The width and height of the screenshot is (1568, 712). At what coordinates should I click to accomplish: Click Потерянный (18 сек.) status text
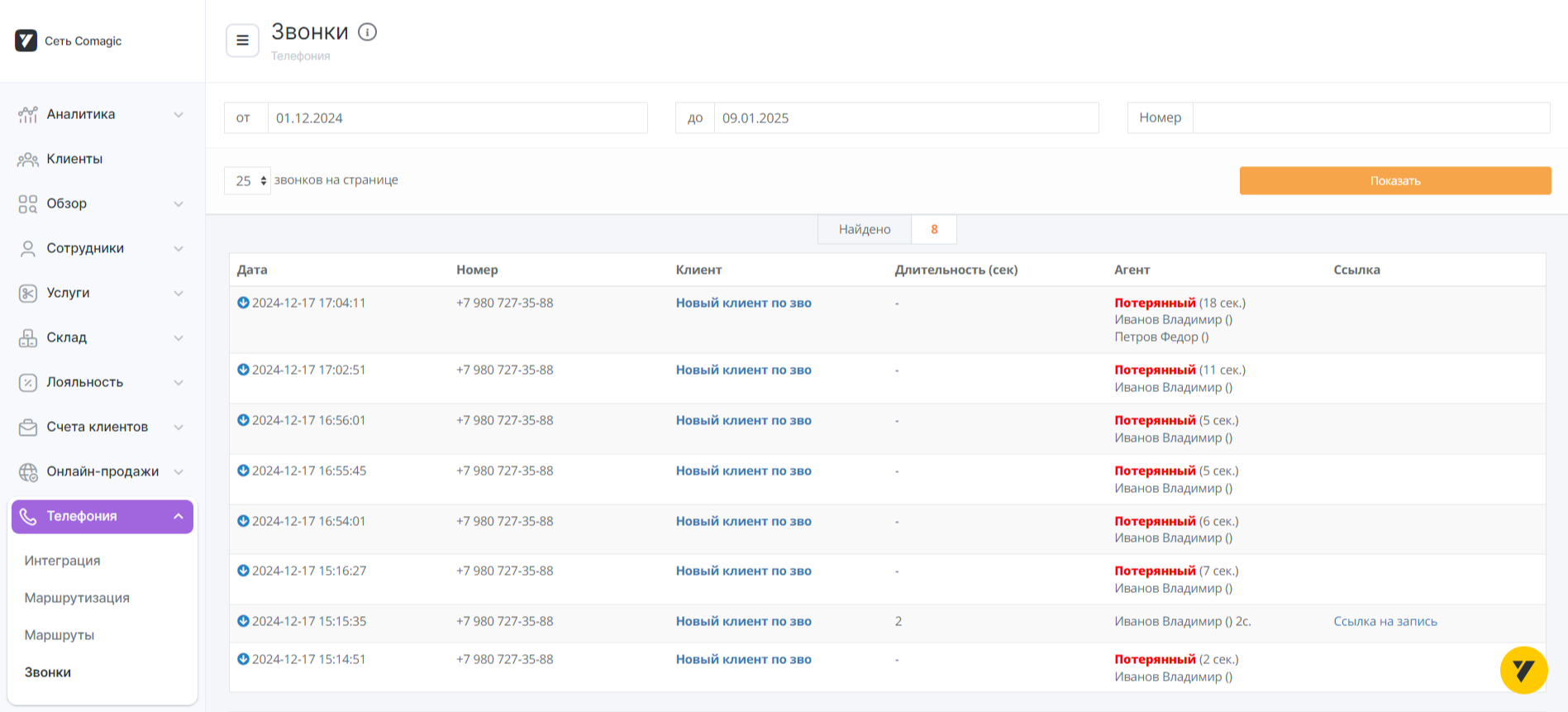pos(1180,303)
